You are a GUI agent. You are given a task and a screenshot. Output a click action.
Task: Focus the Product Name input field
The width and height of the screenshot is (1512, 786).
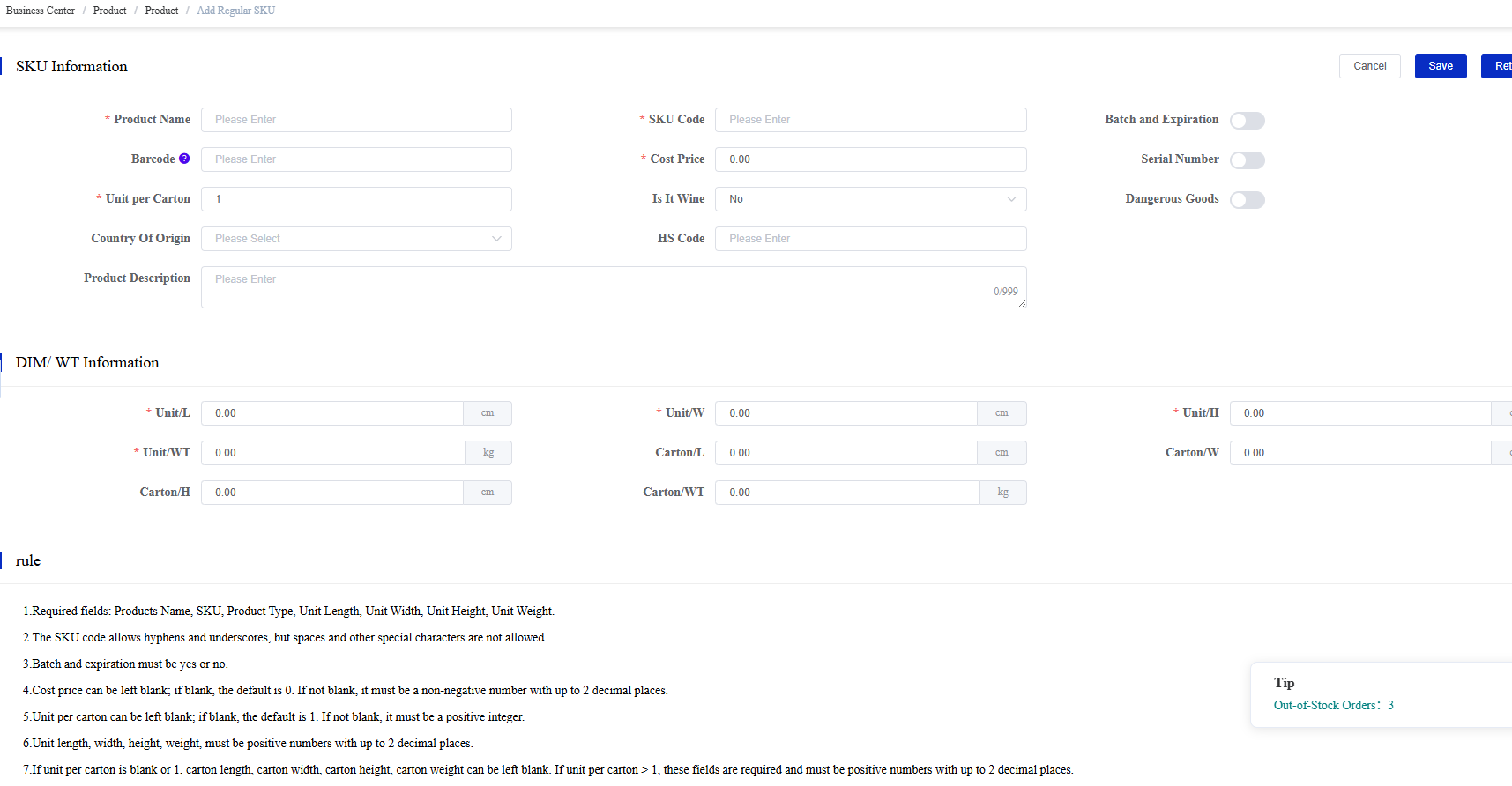356,120
